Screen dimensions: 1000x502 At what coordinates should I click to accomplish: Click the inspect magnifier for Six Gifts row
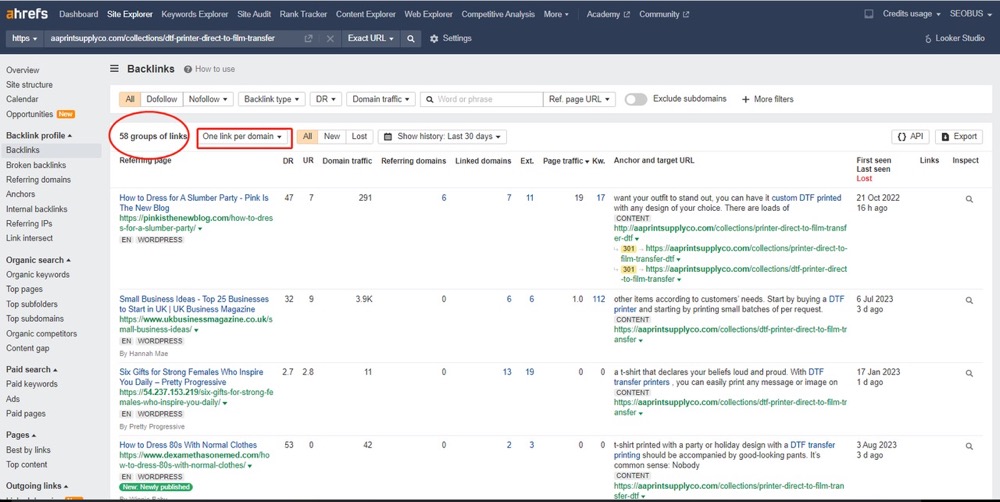click(969, 373)
